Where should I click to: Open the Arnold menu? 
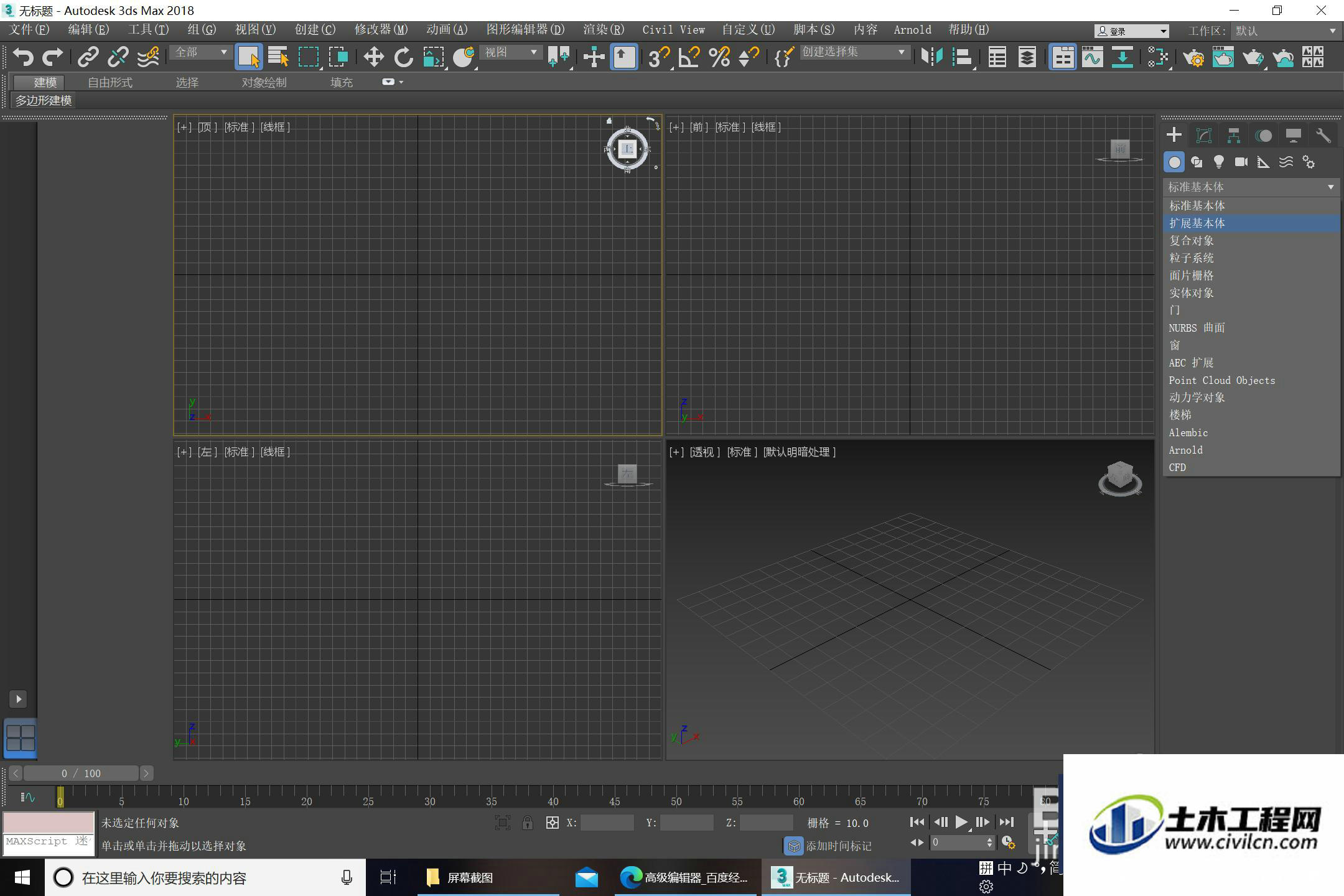912,30
